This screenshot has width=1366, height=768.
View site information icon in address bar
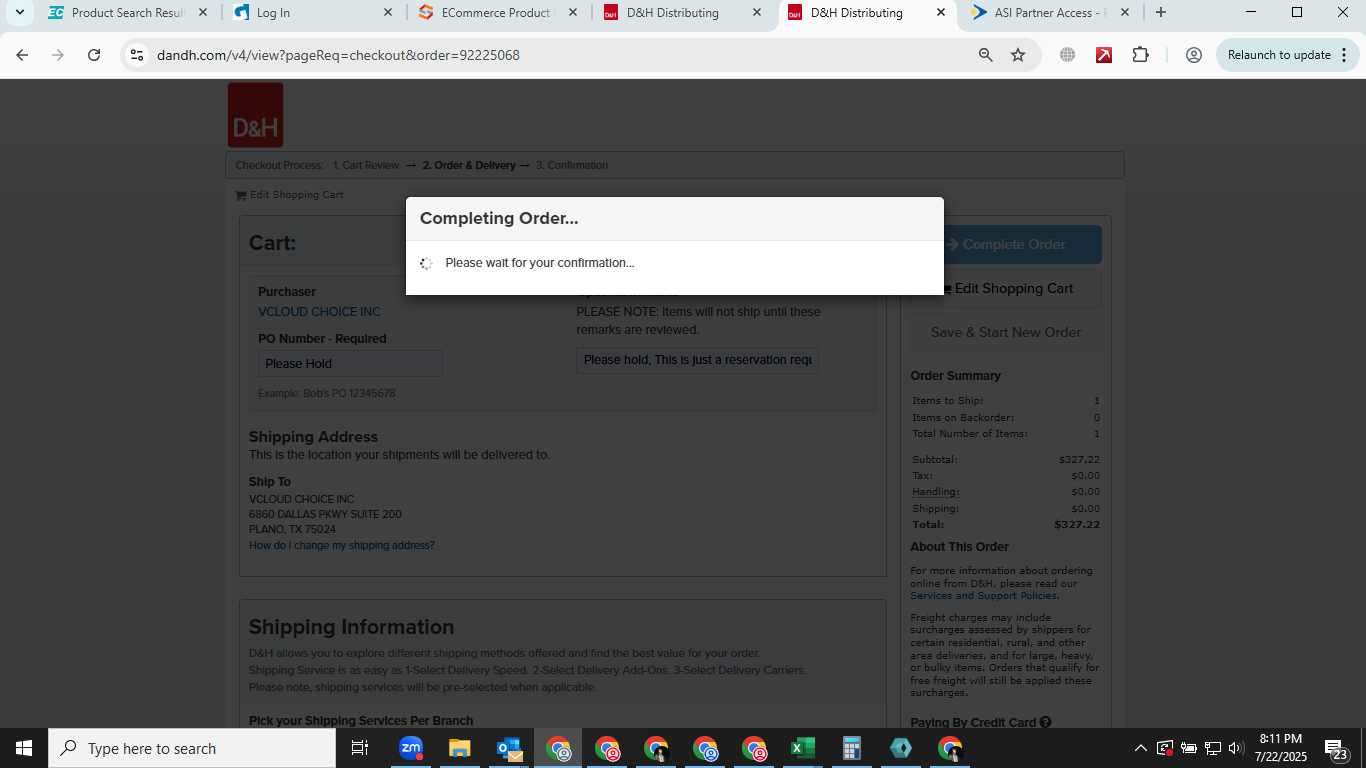coord(137,55)
